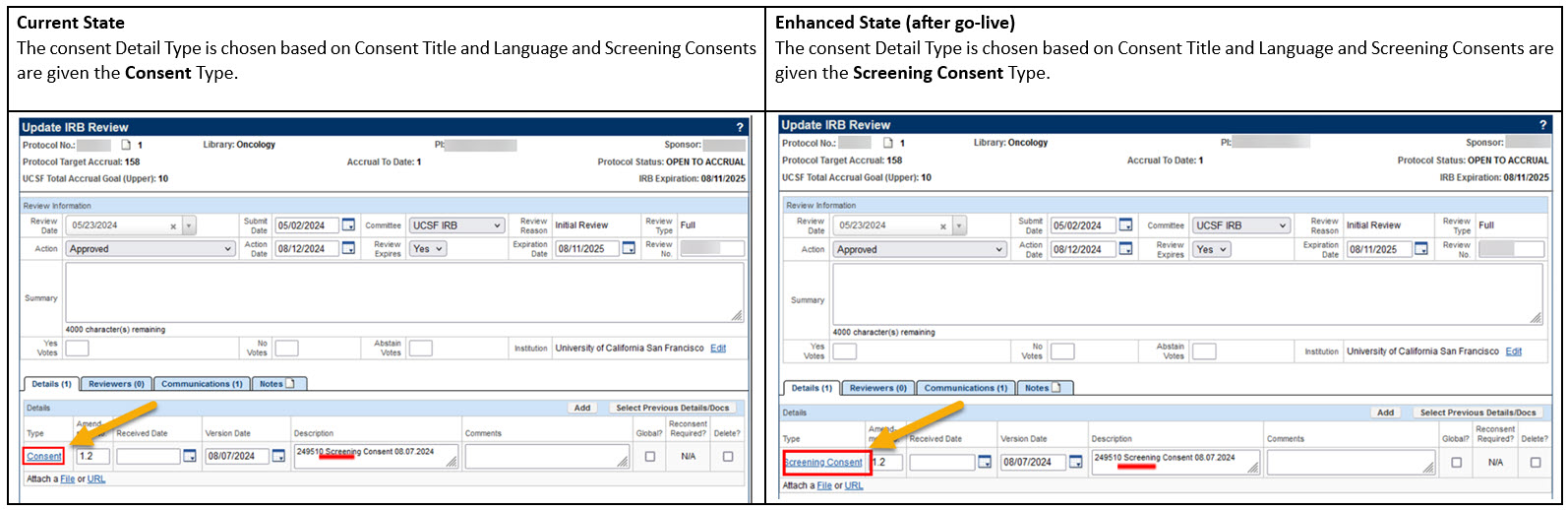Viewport: 1568px width, 510px height.
Task: Click Add button in Enhanced State Details section
Action: pyautogui.click(x=1385, y=413)
